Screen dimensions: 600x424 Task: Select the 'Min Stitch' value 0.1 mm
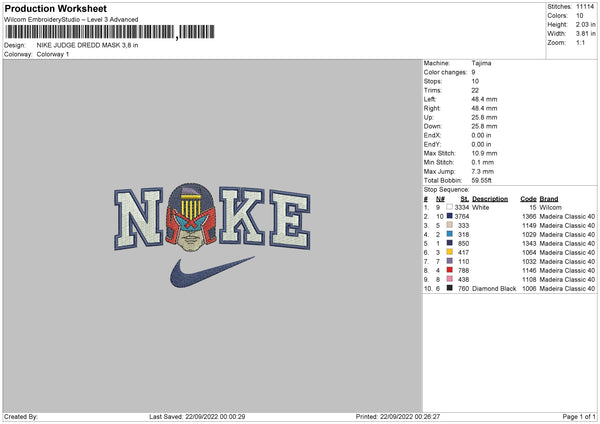pos(482,162)
